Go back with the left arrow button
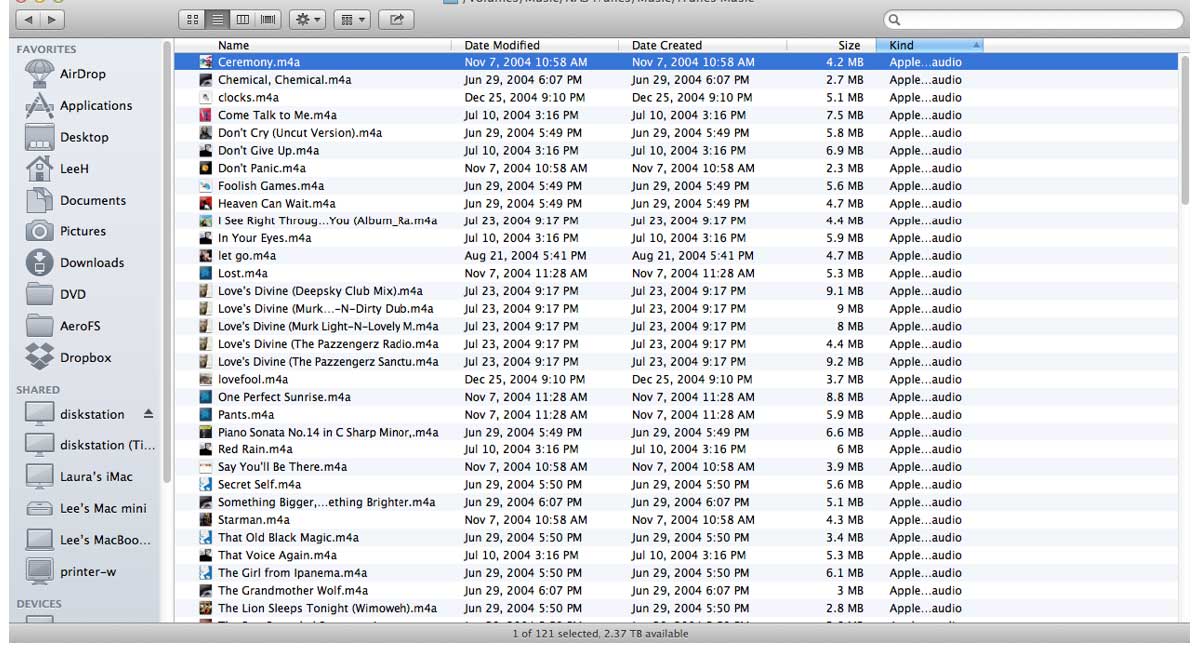The image size is (1200, 657). click(x=28, y=19)
